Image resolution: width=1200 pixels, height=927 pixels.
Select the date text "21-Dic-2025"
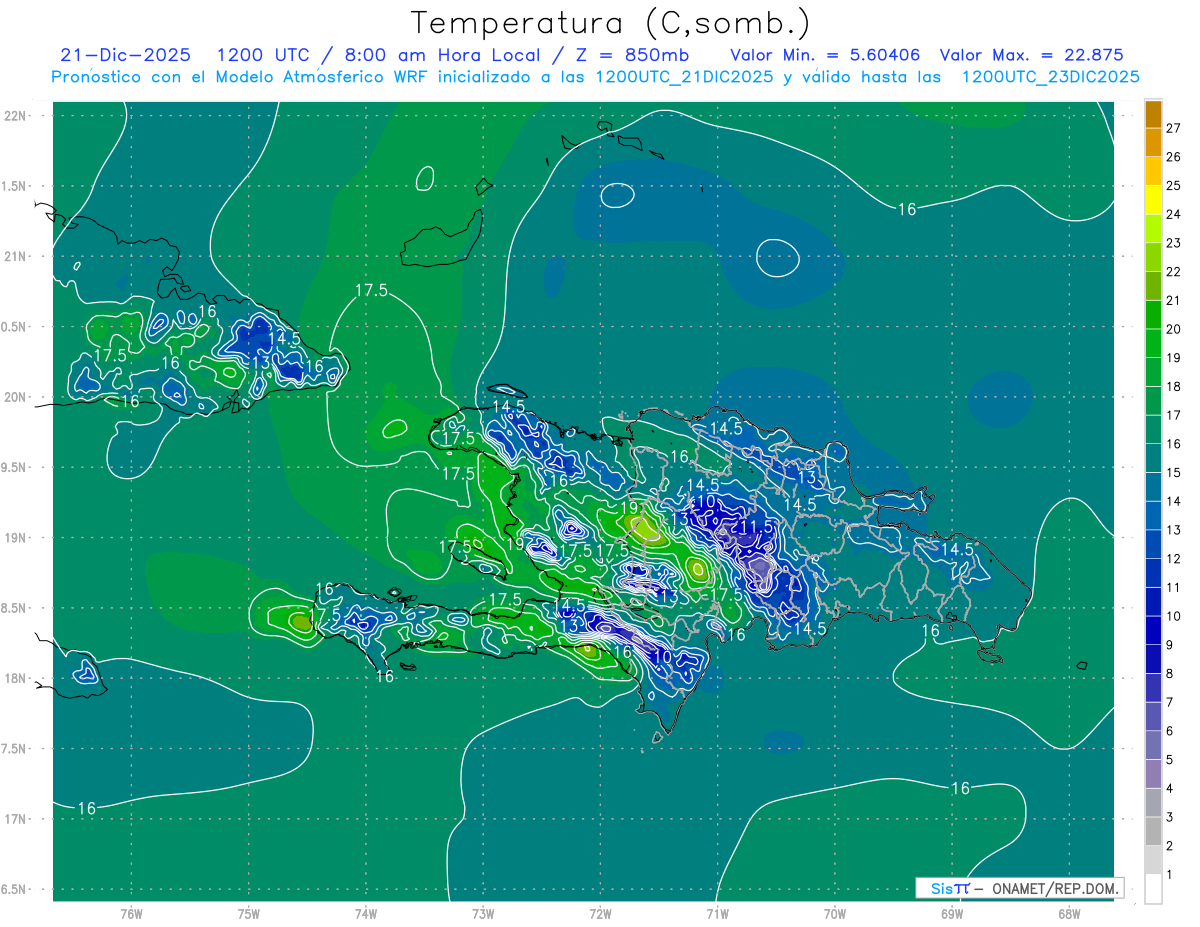click(x=125, y=55)
